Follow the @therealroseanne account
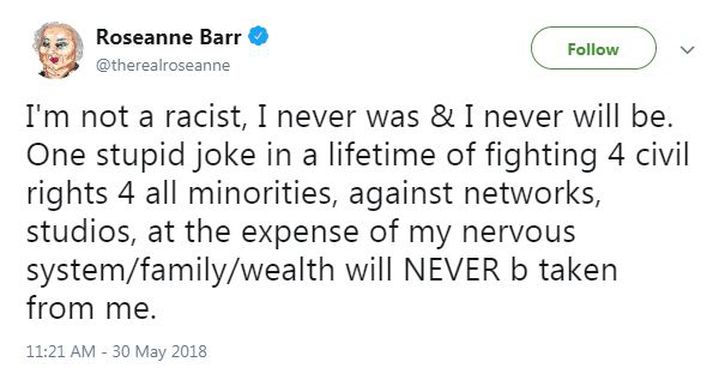The width and height of the screenshot is (713, 374). pyautogui.click(x=593, y=48)
